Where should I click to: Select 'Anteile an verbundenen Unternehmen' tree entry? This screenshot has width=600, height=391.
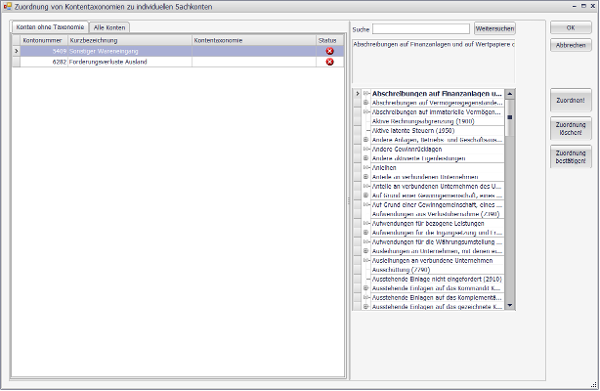coord(425,177)
